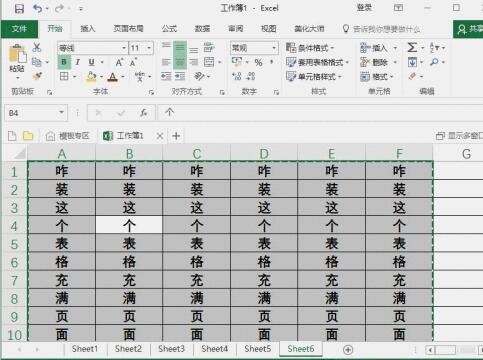Switch to the Data tab

click(202, 29)
